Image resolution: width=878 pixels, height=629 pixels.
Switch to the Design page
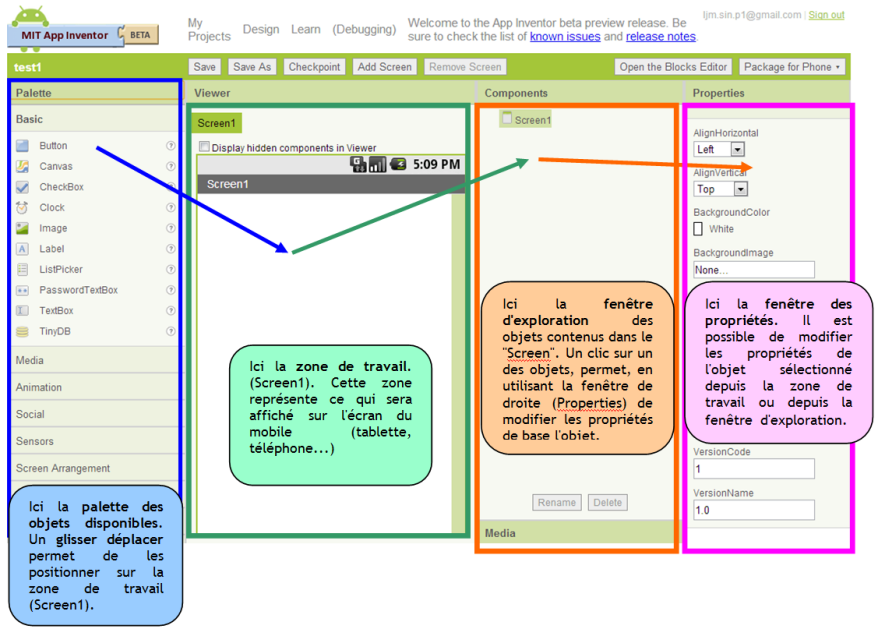(x=261, y=29)
